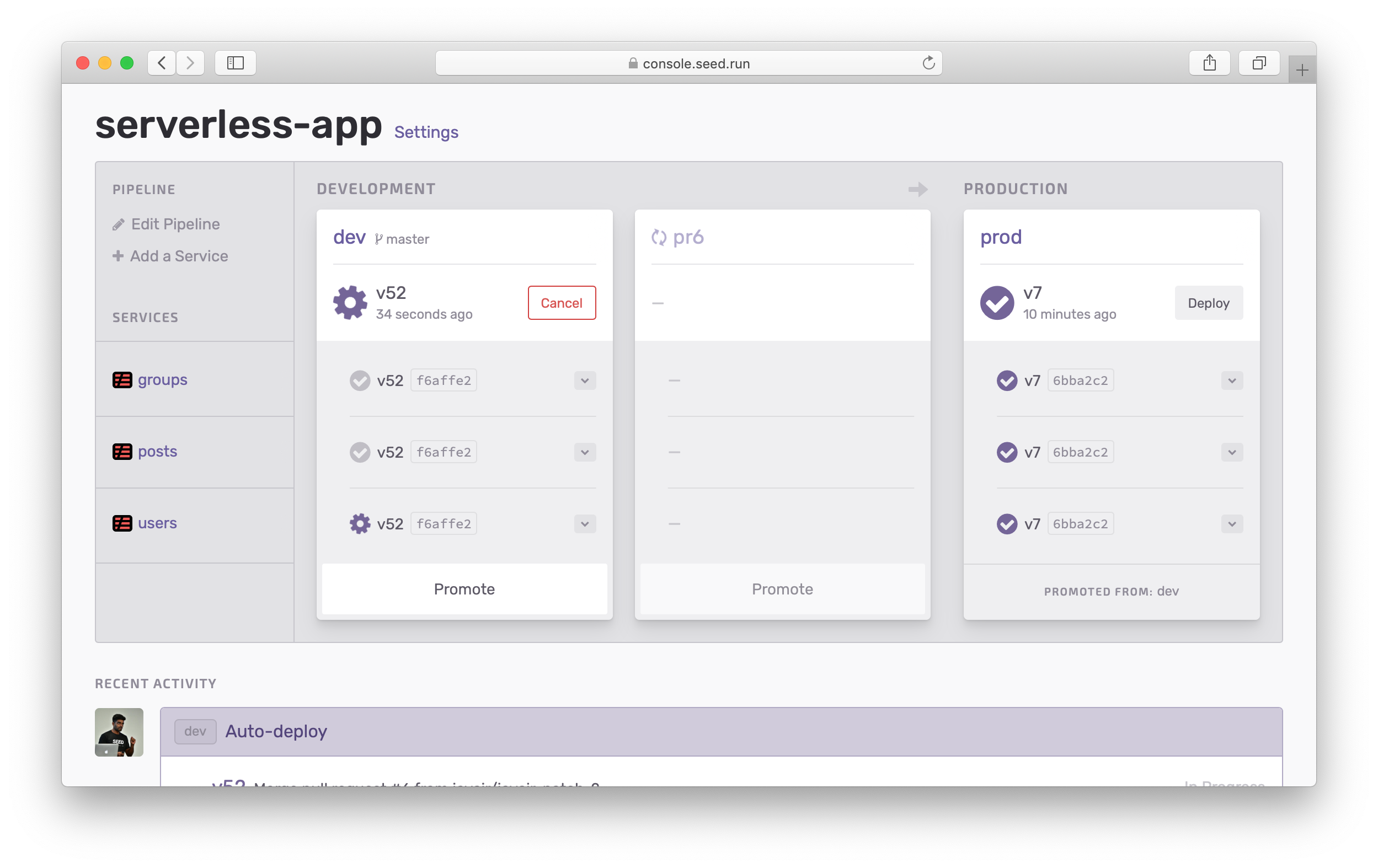Click the Cancel button on dev v52 build

[x=561, y=303]
